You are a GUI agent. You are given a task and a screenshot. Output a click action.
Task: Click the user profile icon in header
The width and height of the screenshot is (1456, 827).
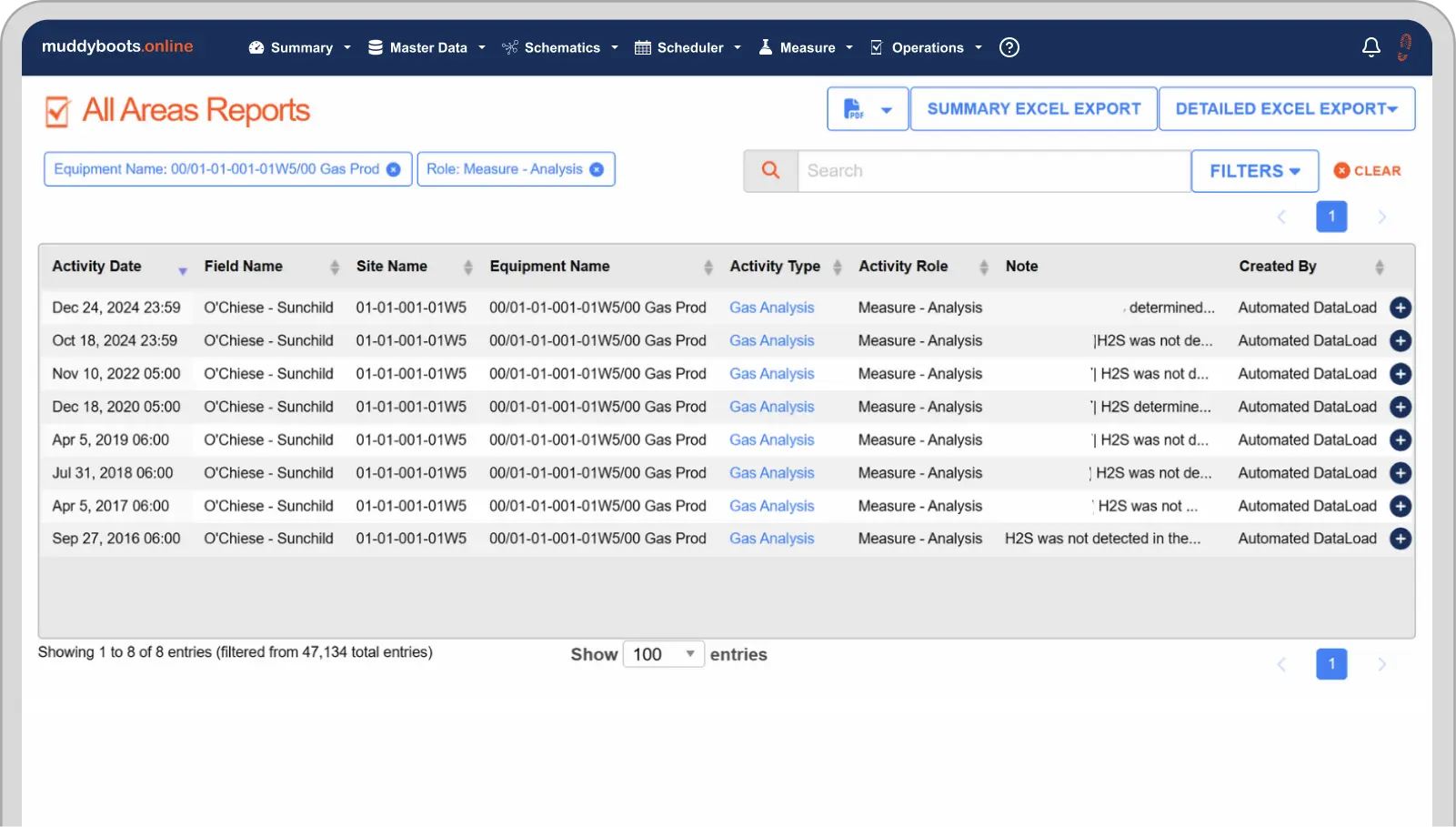coord(1404,47)
